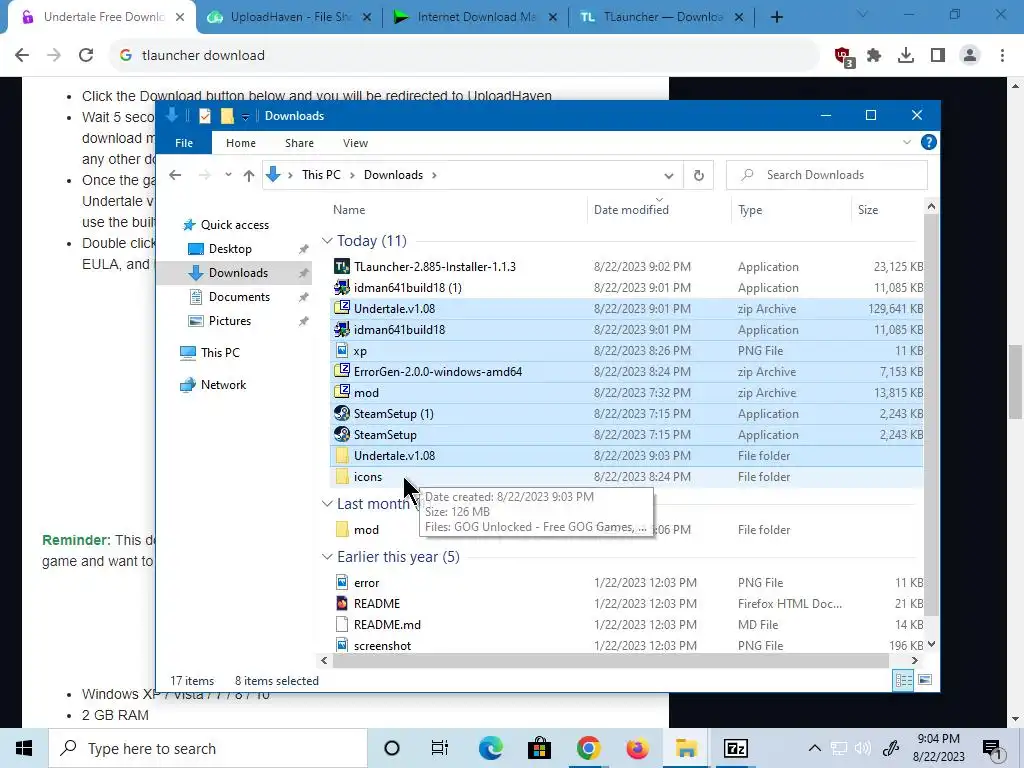Open Microsoft Store from taskbar

click(539, 748)
